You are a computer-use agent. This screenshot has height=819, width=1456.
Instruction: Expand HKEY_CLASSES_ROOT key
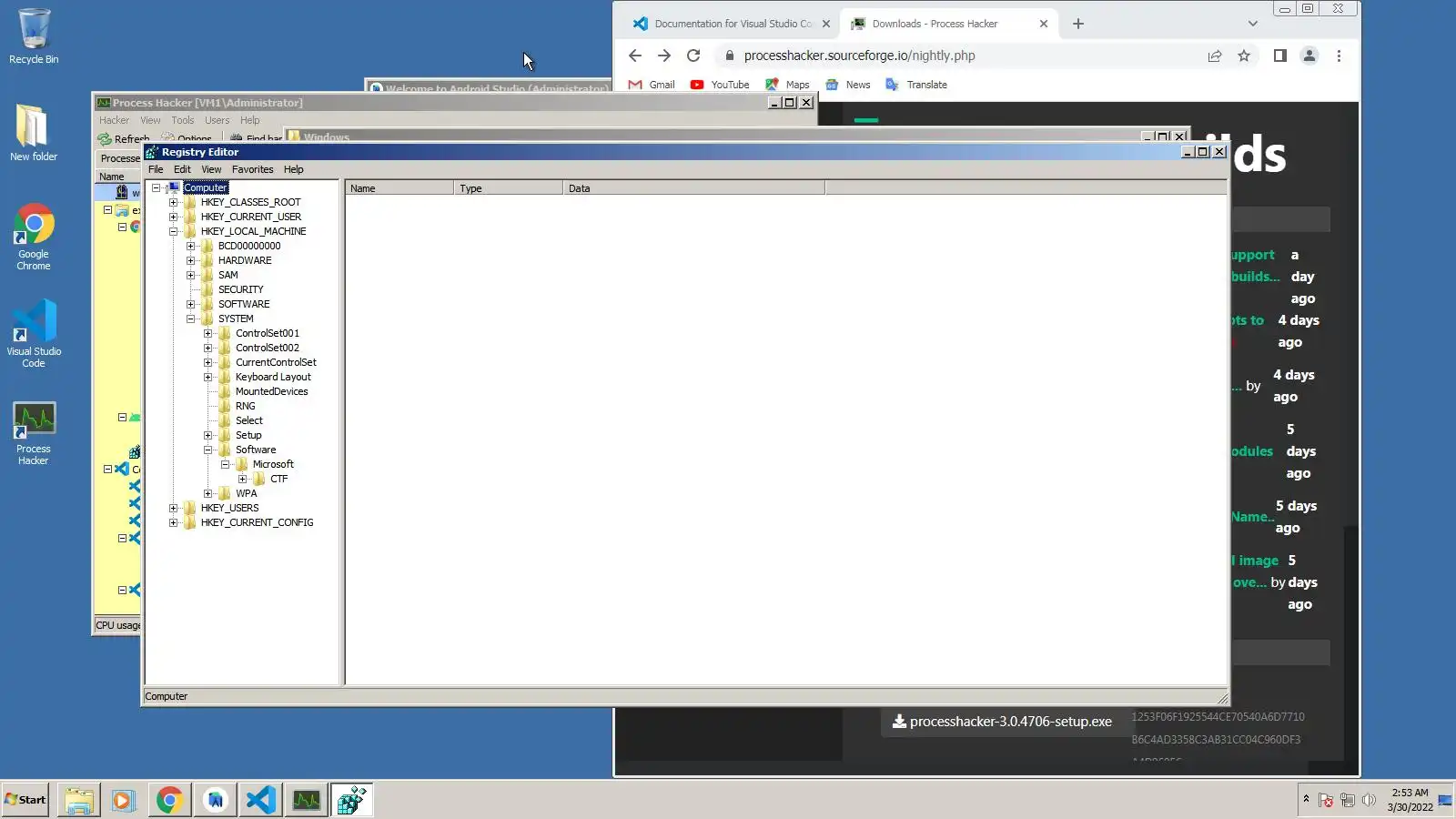click(173, 202)
